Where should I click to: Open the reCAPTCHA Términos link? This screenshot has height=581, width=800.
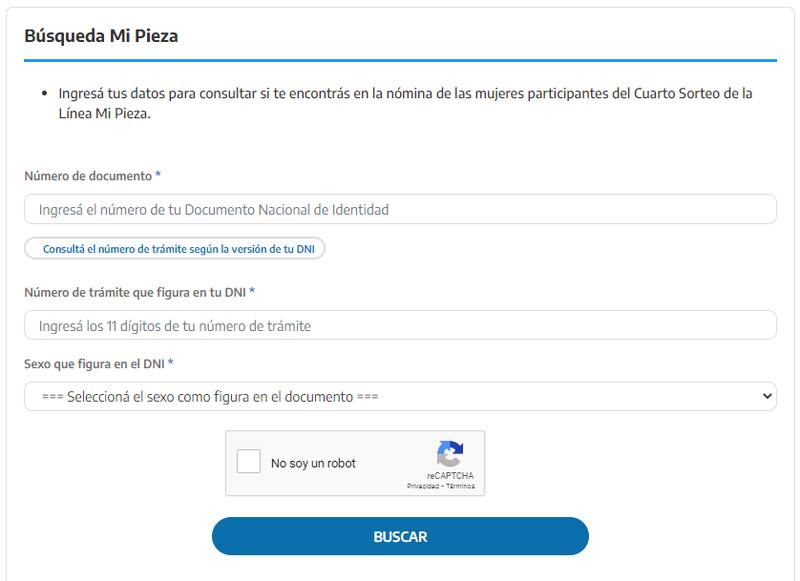(460, 486)
